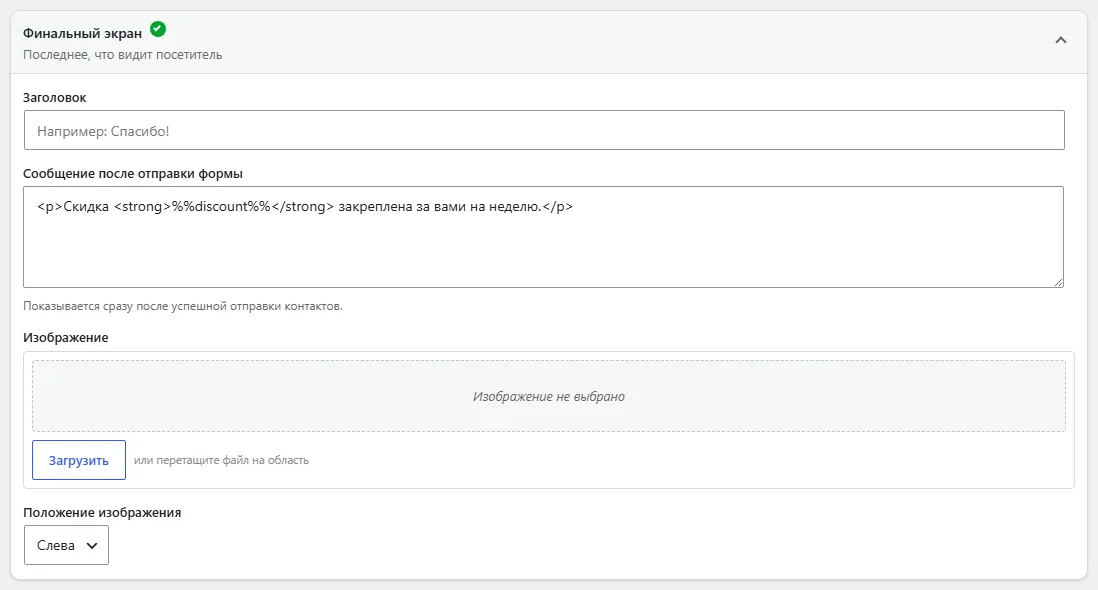Click the Сообщение после отправки формы label
1098x590 pixels.
pyautogui.click(x=133, y=174)
